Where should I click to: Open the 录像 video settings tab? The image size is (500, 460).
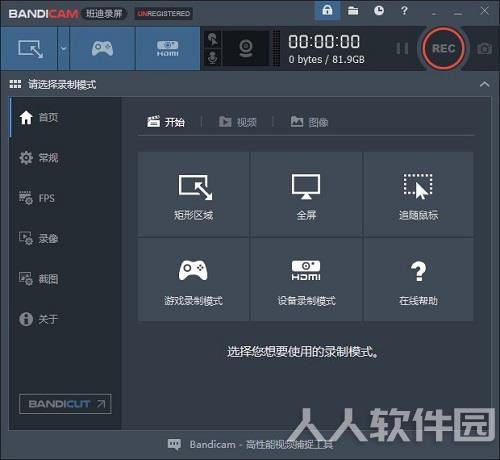pyautogui.click(x=65, y=238)
